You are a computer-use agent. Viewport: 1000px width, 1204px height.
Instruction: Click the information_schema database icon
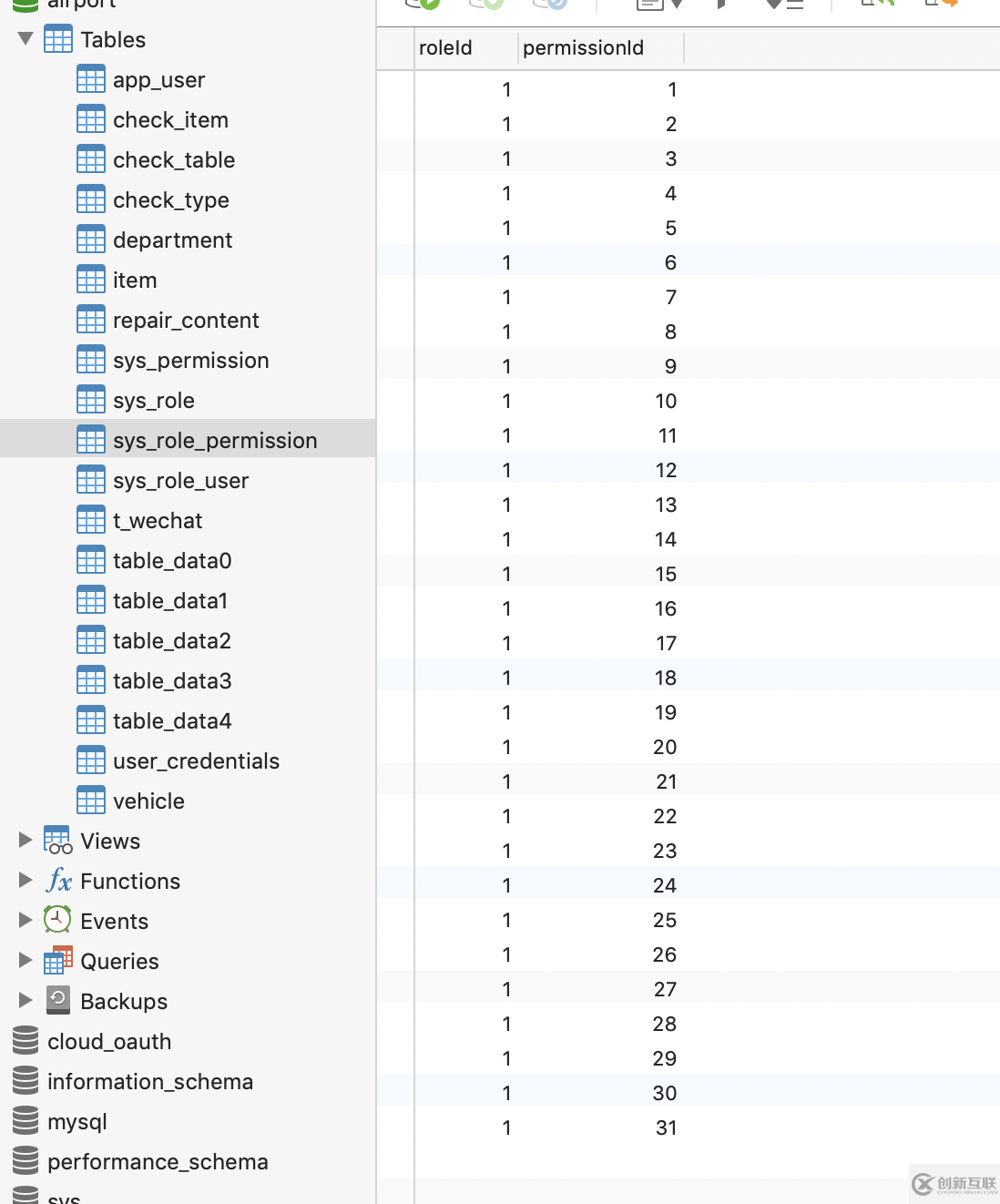pyautogui.click(x=26, y=1081)
